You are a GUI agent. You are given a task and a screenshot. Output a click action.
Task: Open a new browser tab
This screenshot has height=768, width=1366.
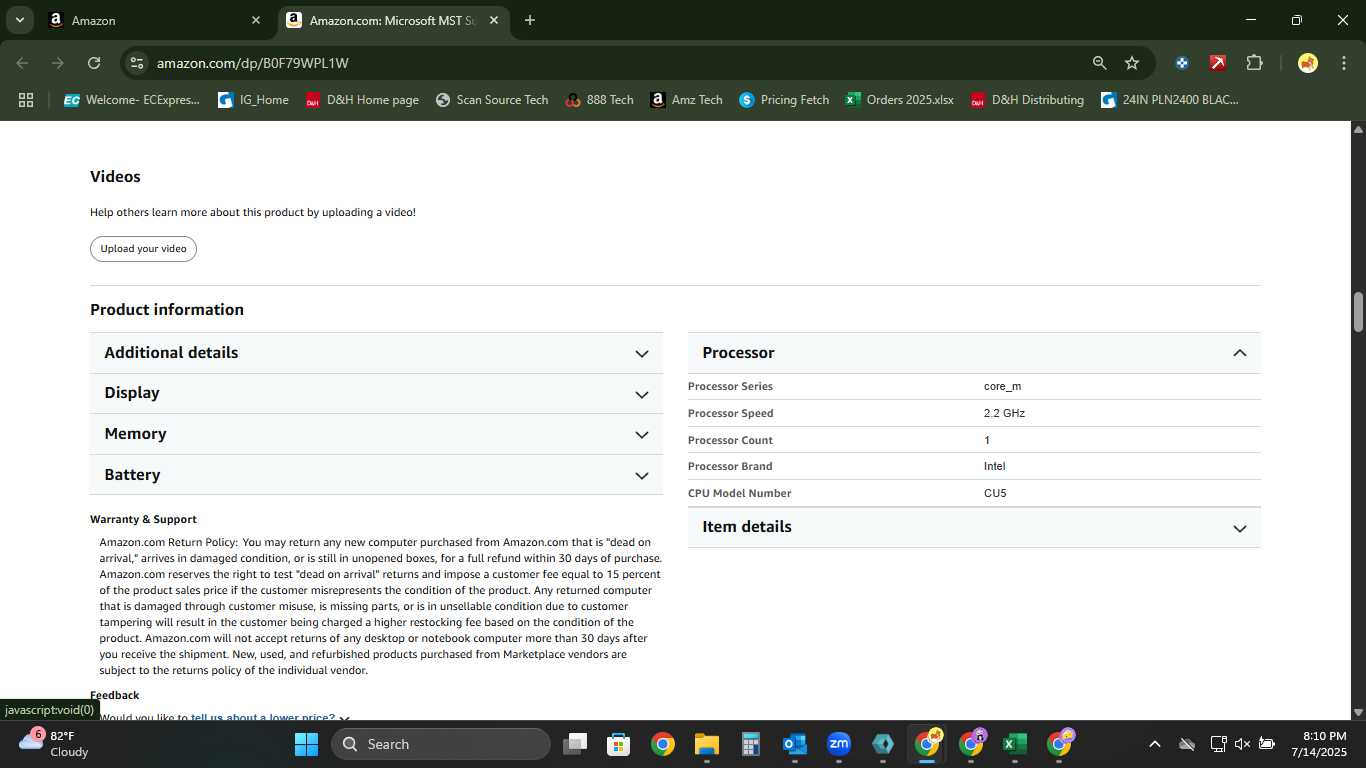click(530, 20)
